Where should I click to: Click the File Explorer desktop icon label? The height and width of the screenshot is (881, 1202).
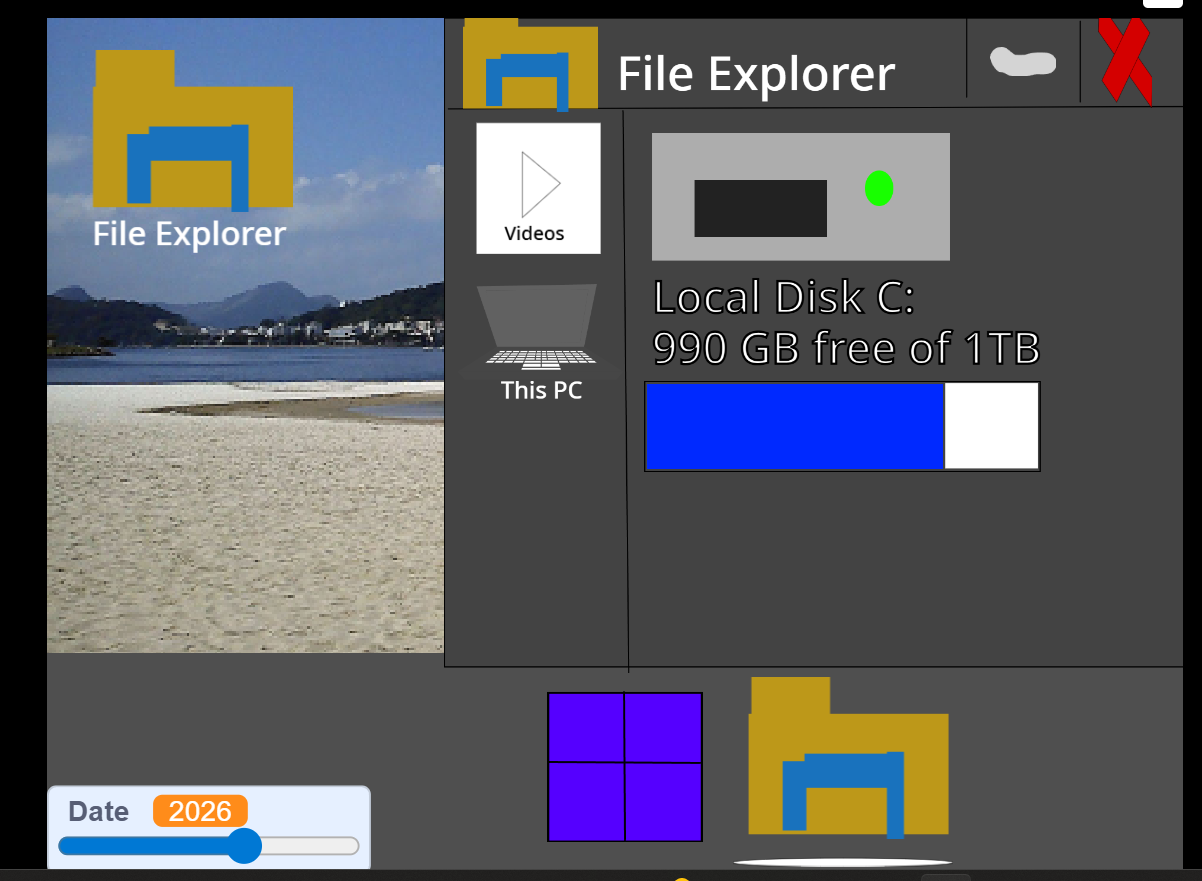[190, 234]
